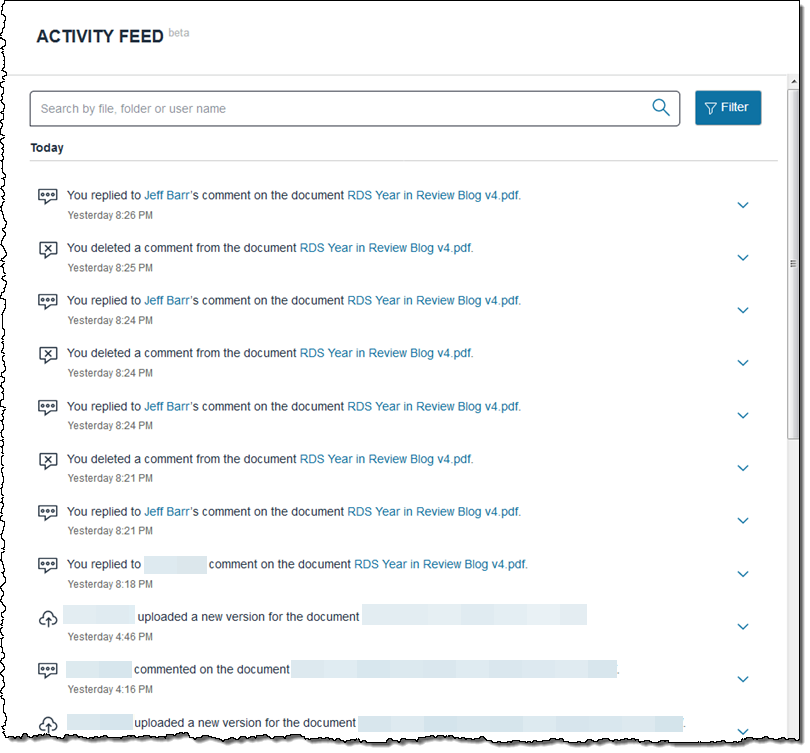Expand the 4:16 PM comment activity
The width and height of the screenshot is (810, 753).
(x=743, y=679)
